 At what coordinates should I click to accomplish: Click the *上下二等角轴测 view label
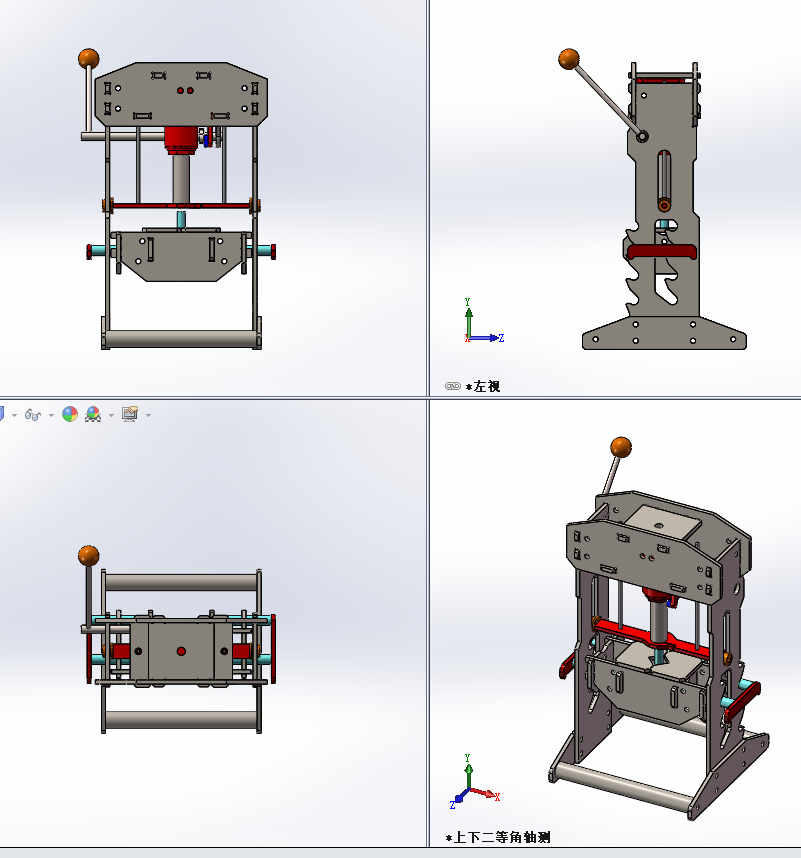click(498, 837)
